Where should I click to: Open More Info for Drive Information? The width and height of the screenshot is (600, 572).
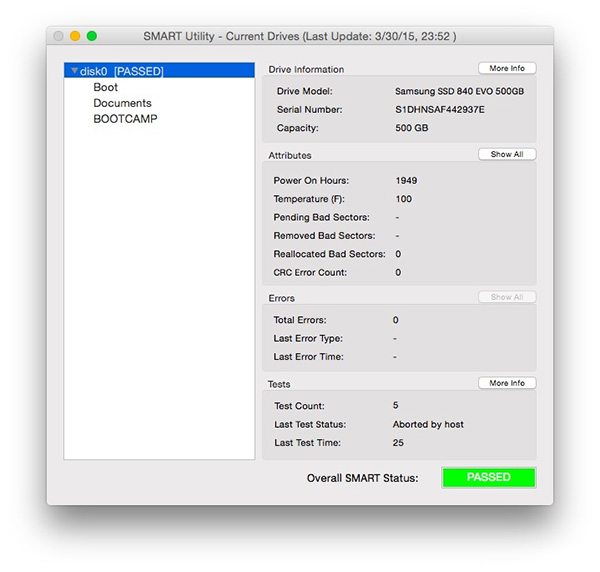(x=507, y=68)
